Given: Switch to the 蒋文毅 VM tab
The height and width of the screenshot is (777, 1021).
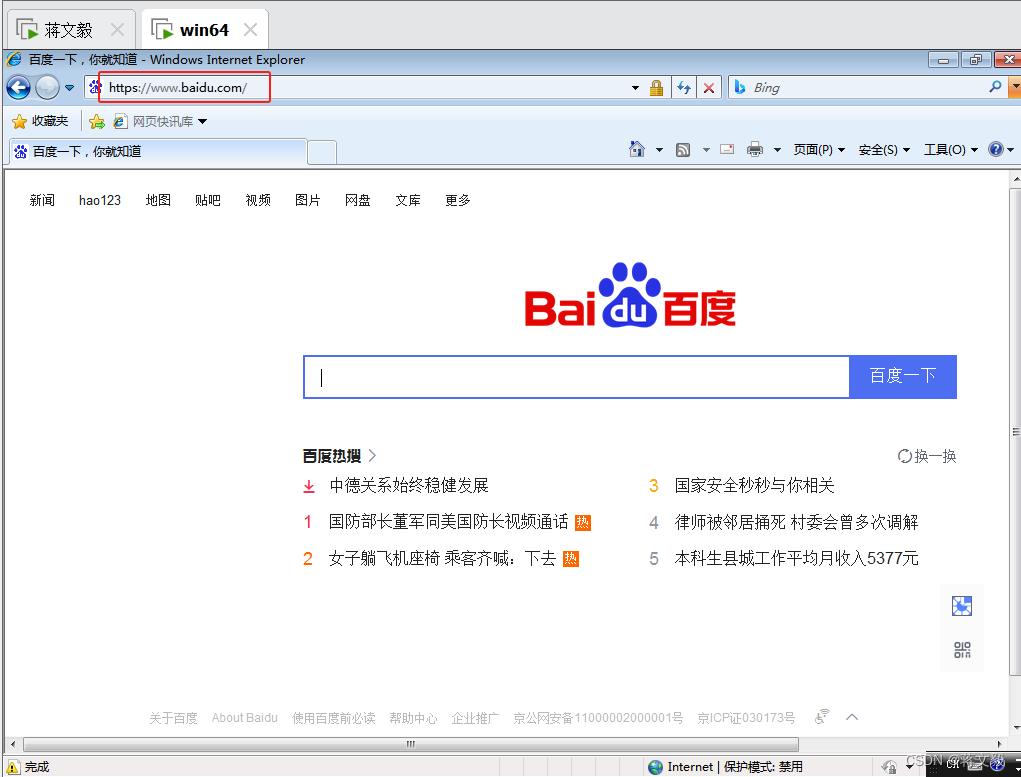Looking at the screenshot, I should (69, 30).
